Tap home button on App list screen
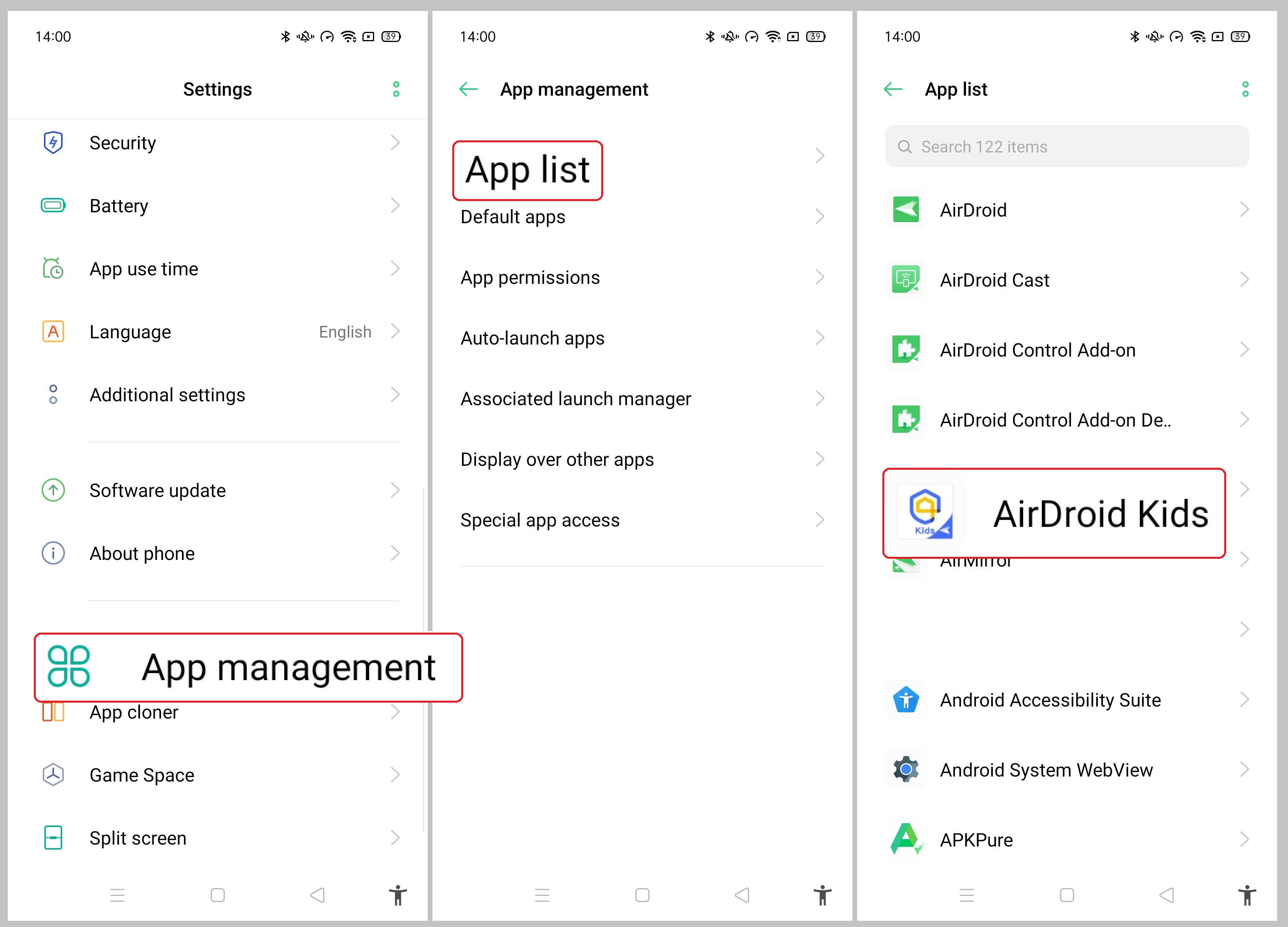Viewport: 1288px width, 927px height. (1066, 895)
